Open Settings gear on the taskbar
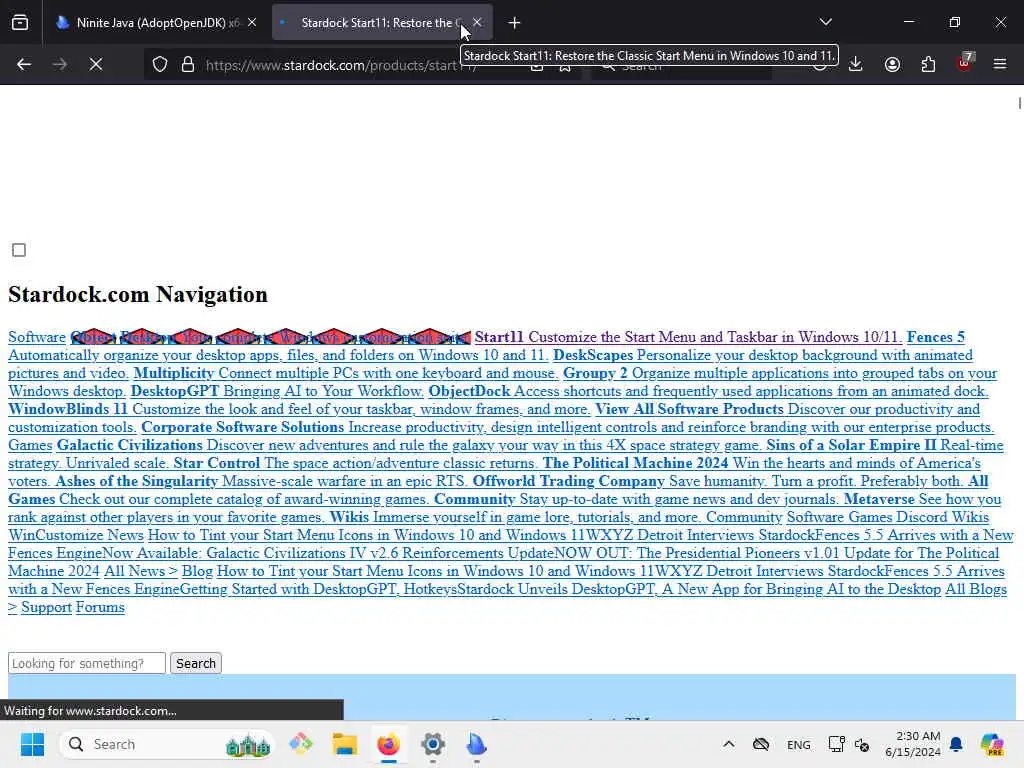Viewport: 1024px width, 768px height. coord(432,744)
